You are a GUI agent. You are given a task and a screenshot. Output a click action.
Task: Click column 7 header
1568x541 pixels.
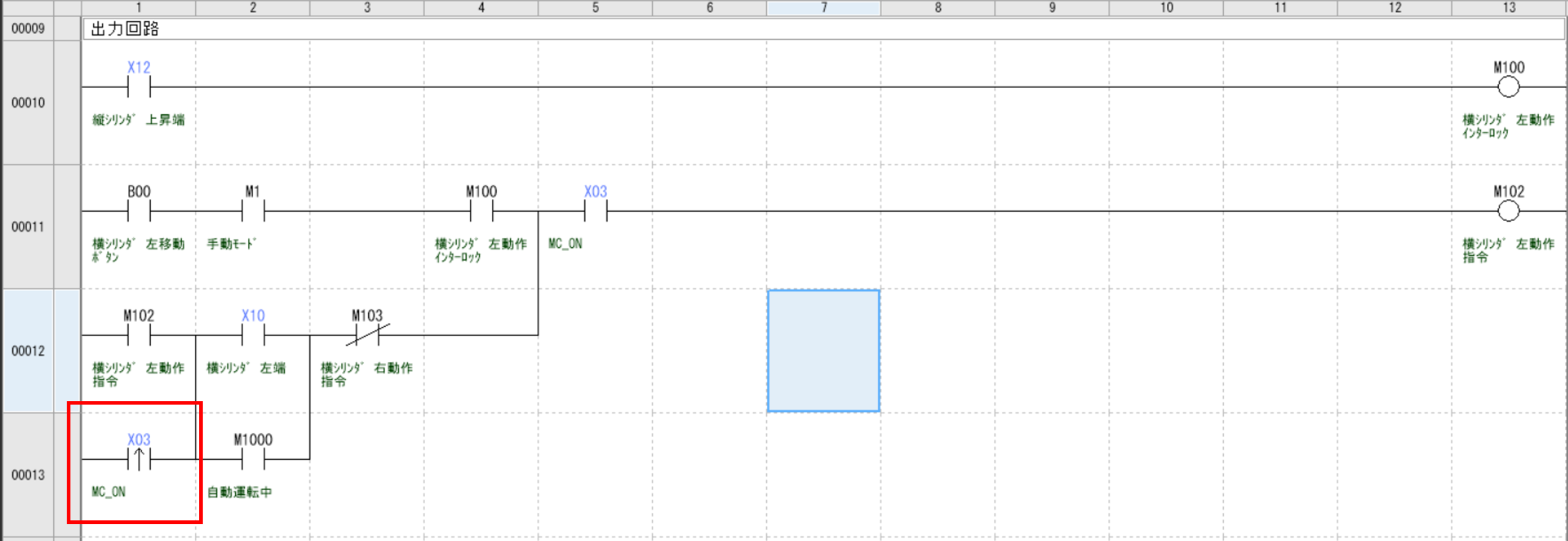pyautogui.click(x=823, y=7)
